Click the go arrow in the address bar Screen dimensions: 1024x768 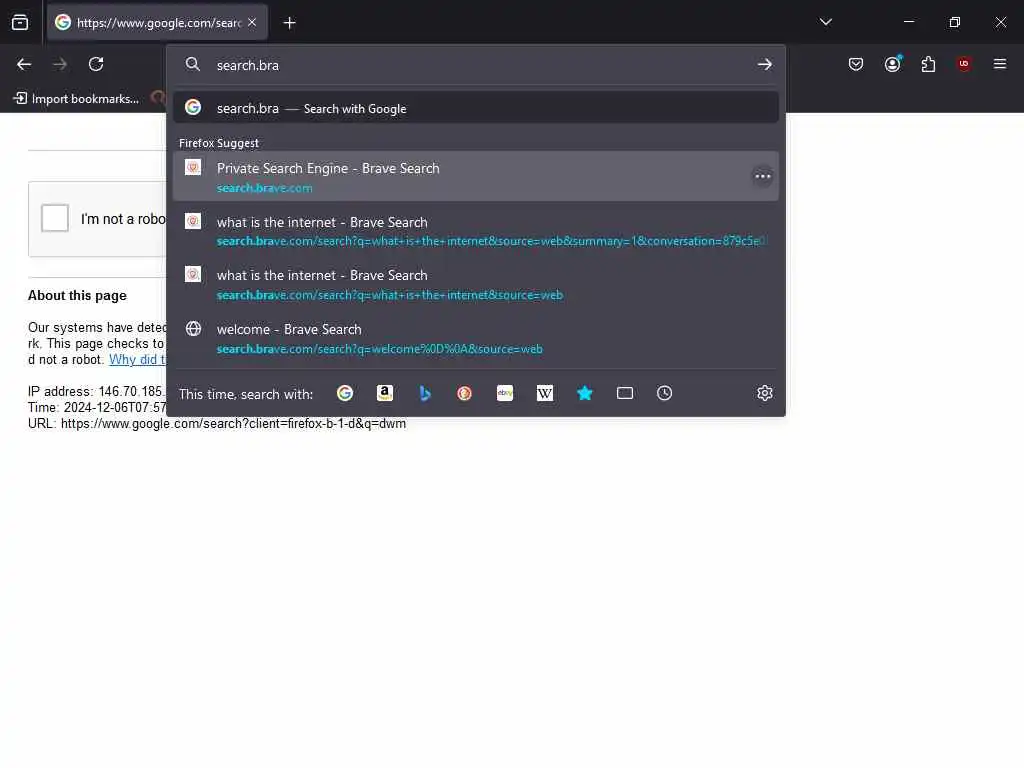[764, 65]
